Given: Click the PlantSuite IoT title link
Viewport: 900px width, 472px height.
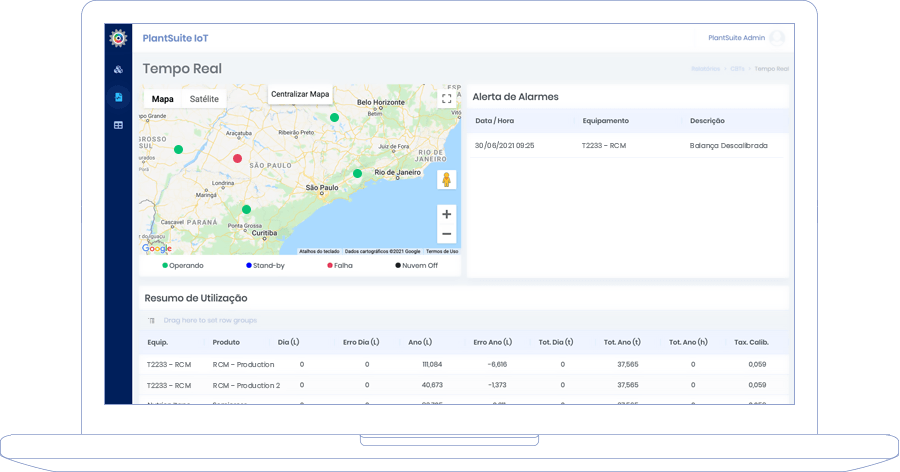Looking at the screenshot, I should [x=176, y=38].
